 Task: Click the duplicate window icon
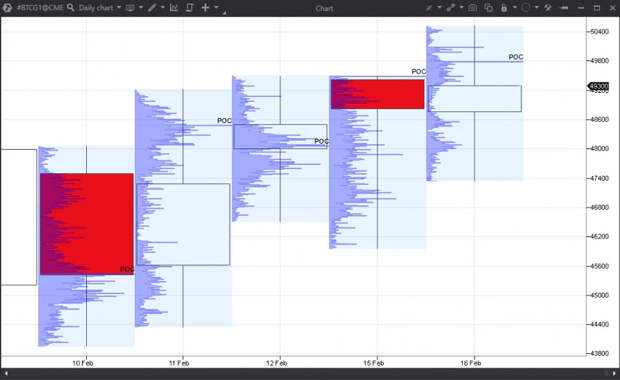point(489,8)
